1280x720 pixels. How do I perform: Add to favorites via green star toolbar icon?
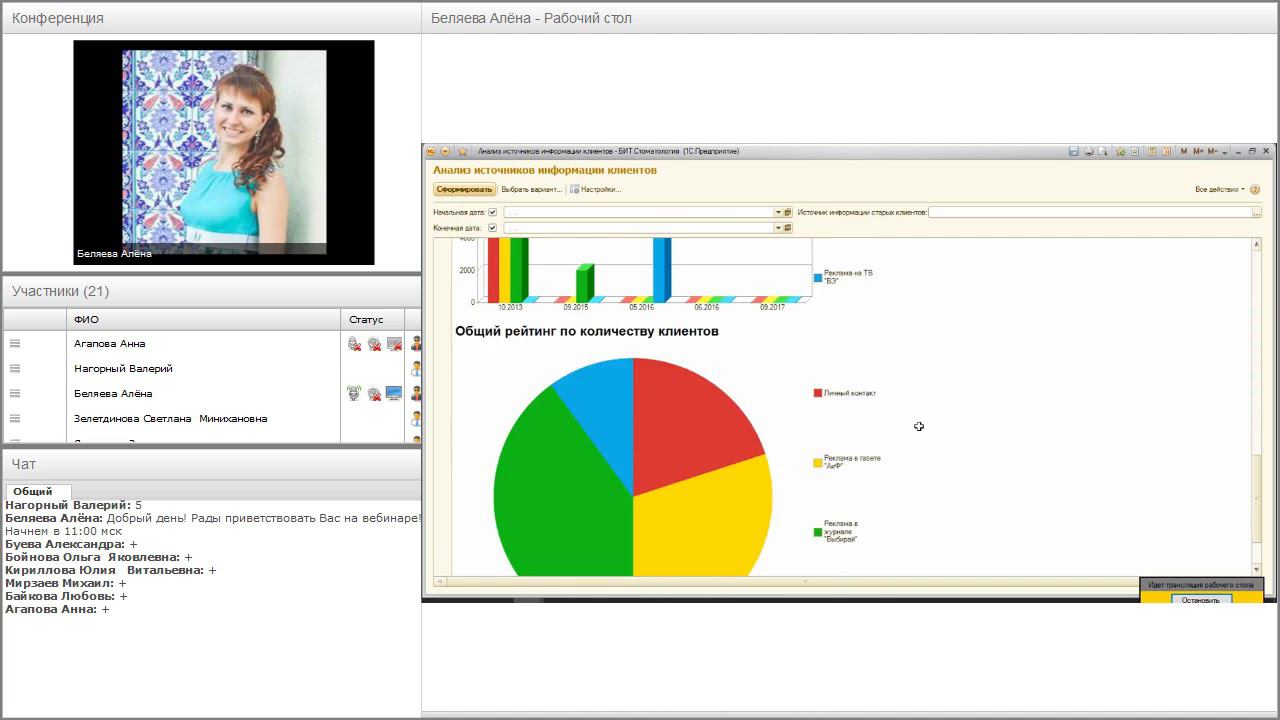[x=1121, y=152]
